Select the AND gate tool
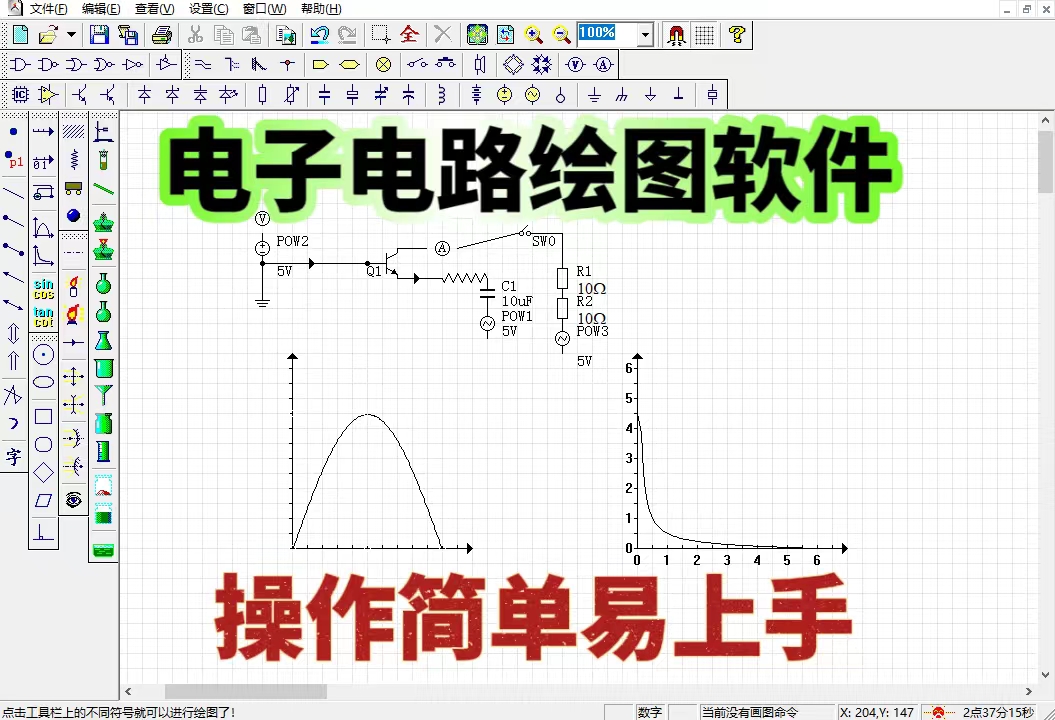Screen dimensions: 1055x720 20,64
